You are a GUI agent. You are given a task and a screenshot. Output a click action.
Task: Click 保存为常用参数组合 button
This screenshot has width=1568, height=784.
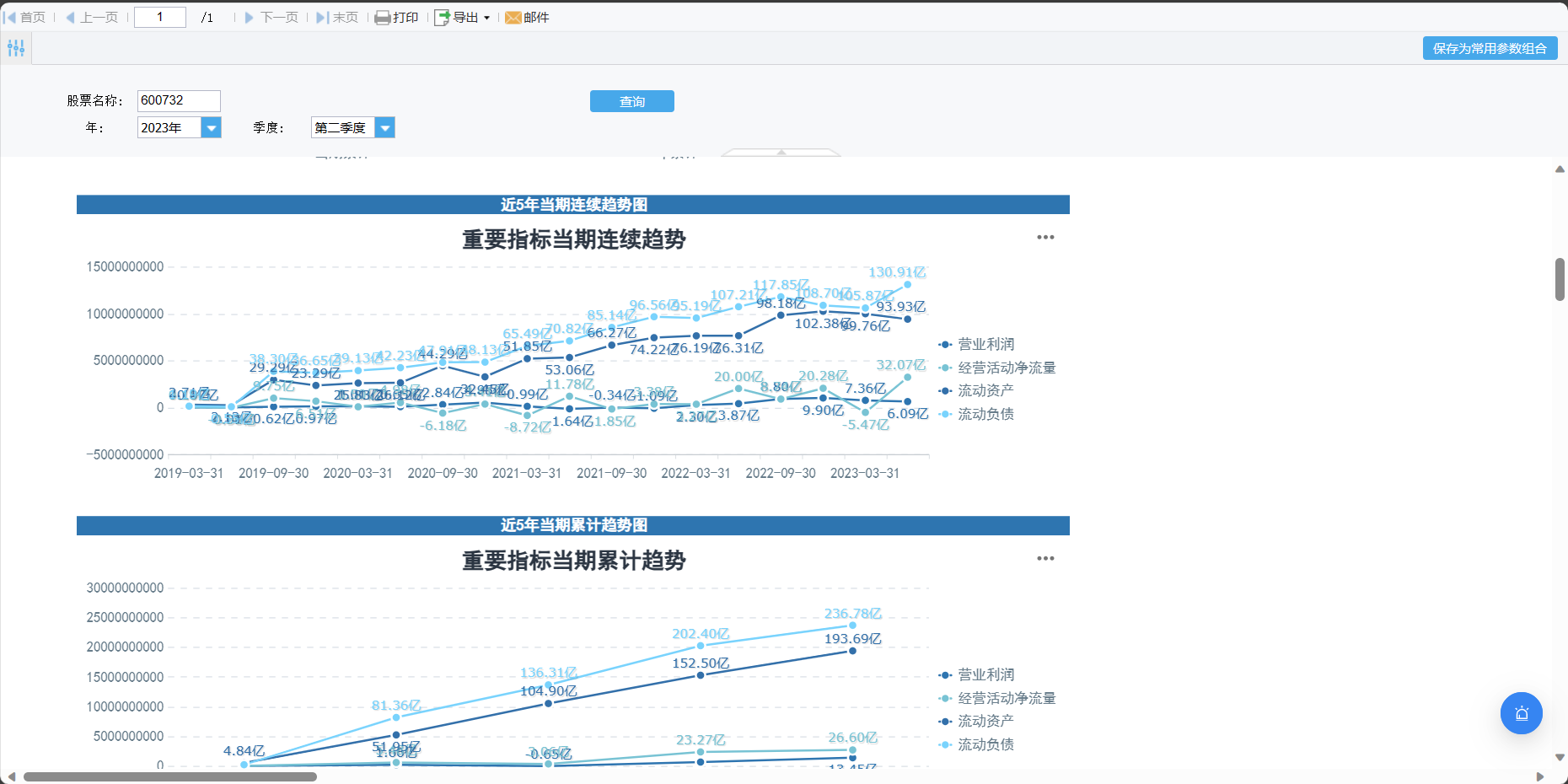coord(1490,48)
